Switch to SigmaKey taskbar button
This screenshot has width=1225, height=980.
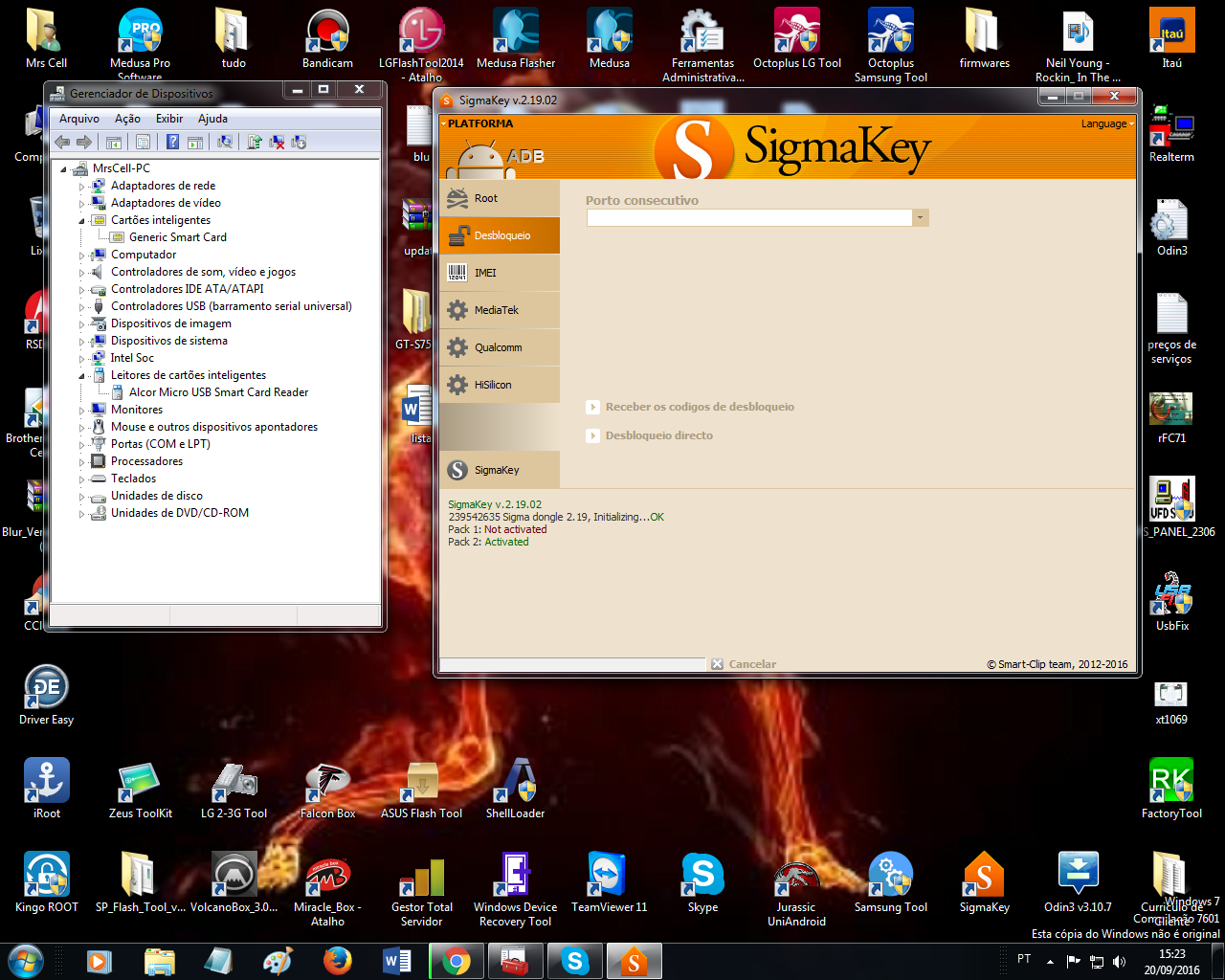coord(634,961)
